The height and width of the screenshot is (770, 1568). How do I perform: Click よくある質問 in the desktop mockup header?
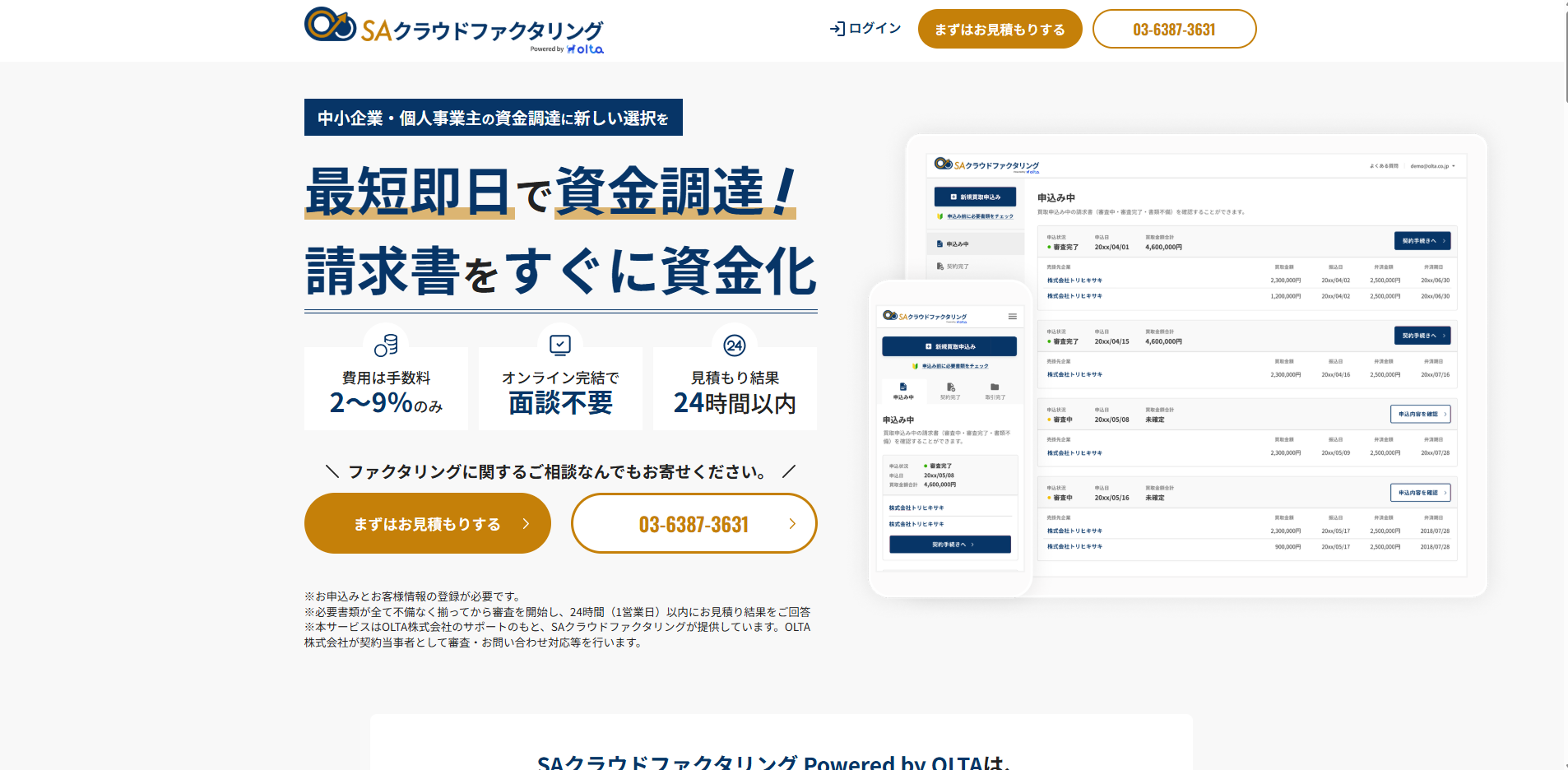tap(1384, 166)
